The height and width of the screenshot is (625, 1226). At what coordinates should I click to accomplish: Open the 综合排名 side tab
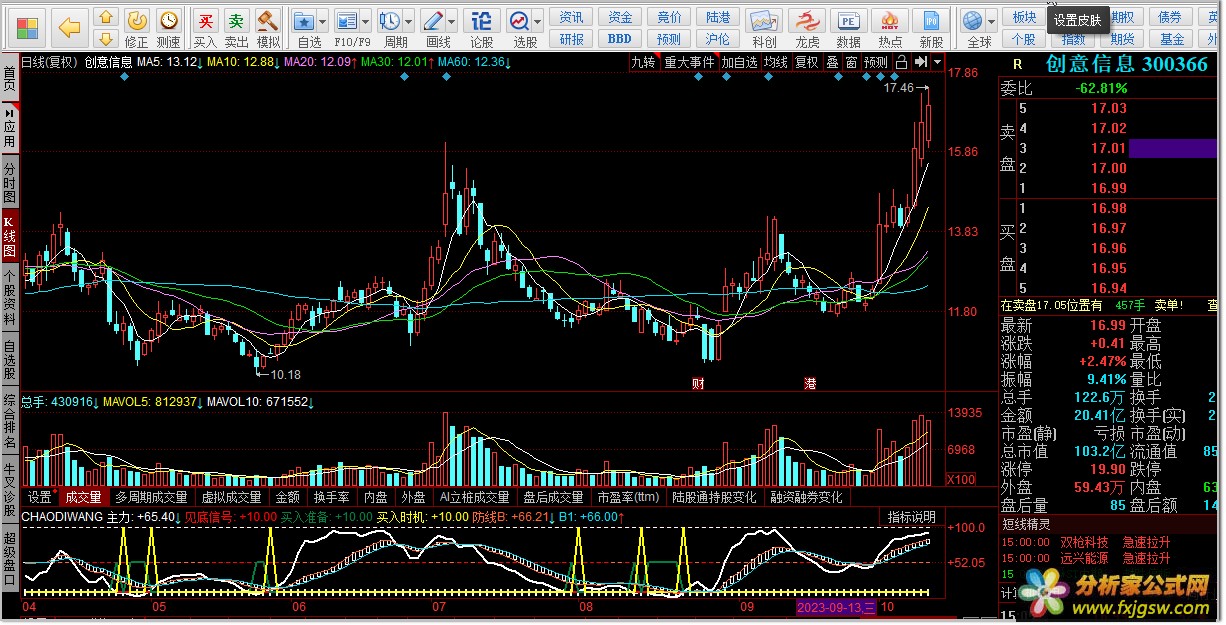tap(9, 423)
